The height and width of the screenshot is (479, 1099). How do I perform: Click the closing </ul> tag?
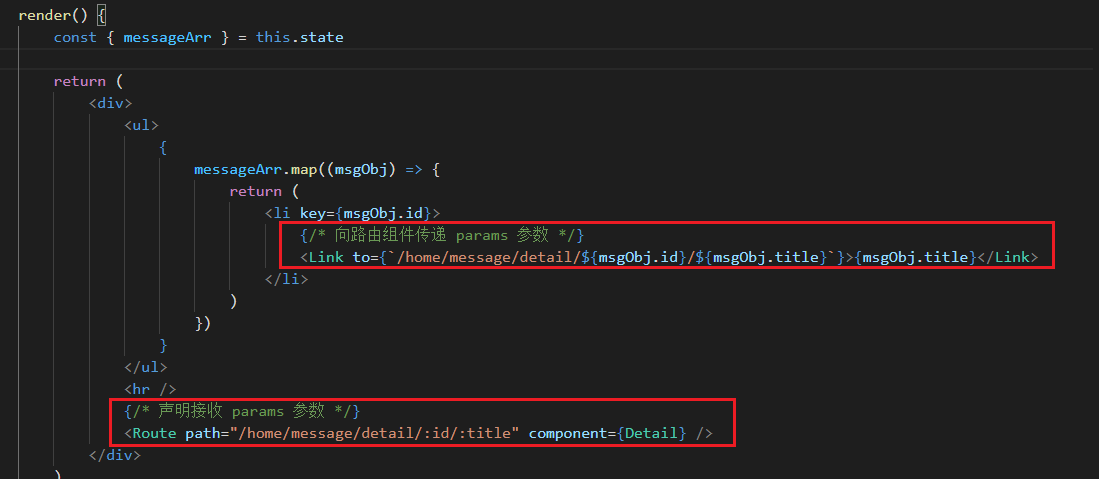pyautogui.click(x=146, y=367)
